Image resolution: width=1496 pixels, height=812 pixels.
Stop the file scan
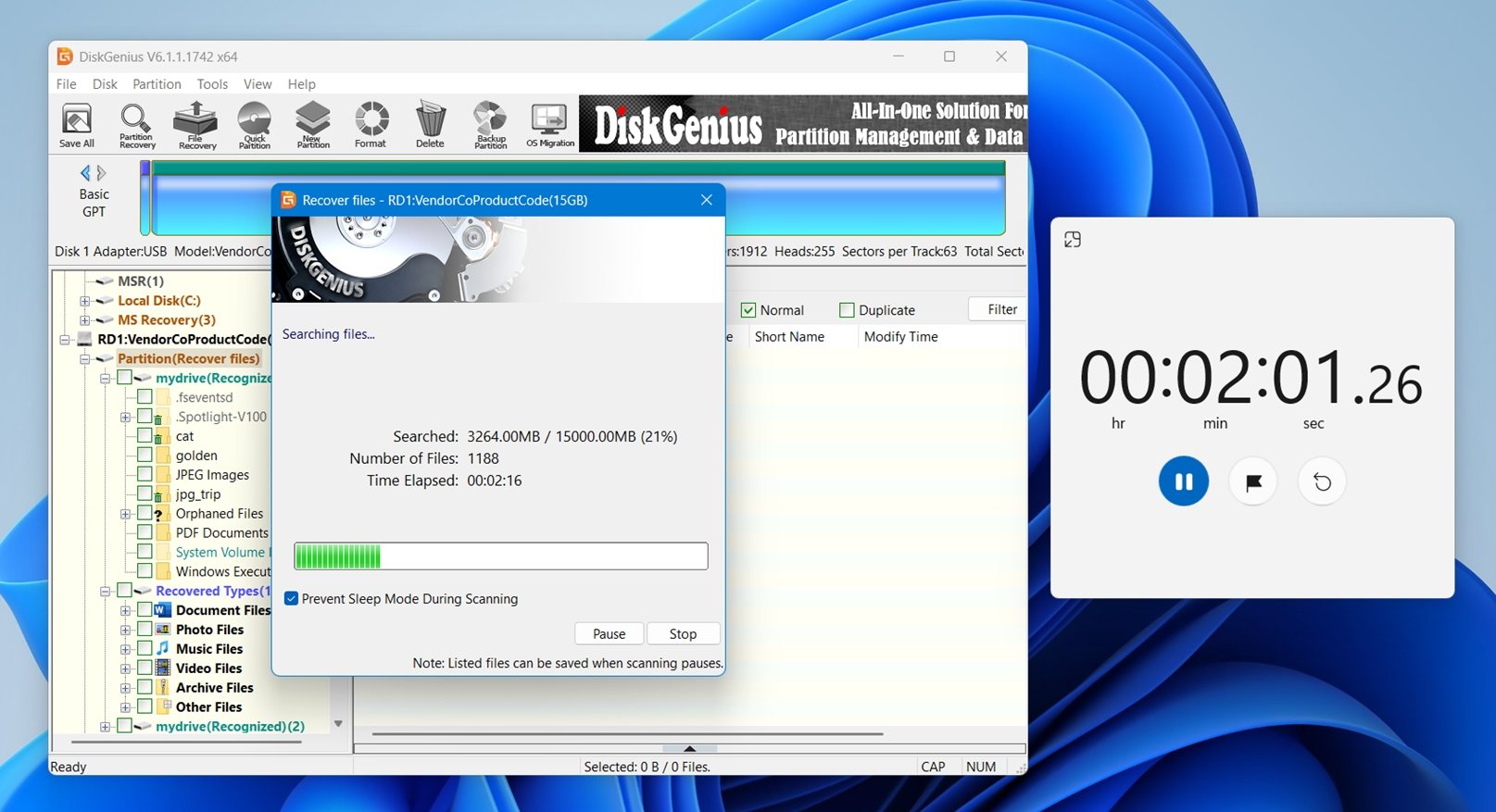tap(683, 634)
